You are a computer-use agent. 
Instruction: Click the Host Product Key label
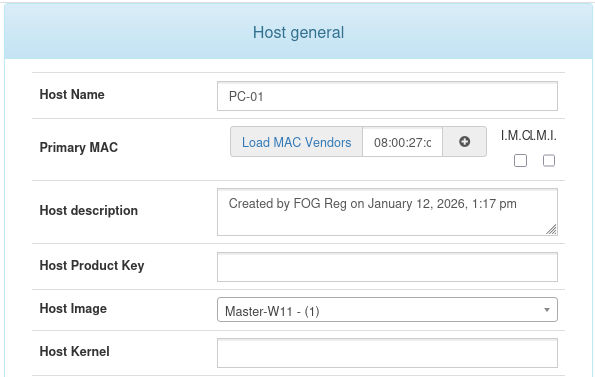[92, 265]
